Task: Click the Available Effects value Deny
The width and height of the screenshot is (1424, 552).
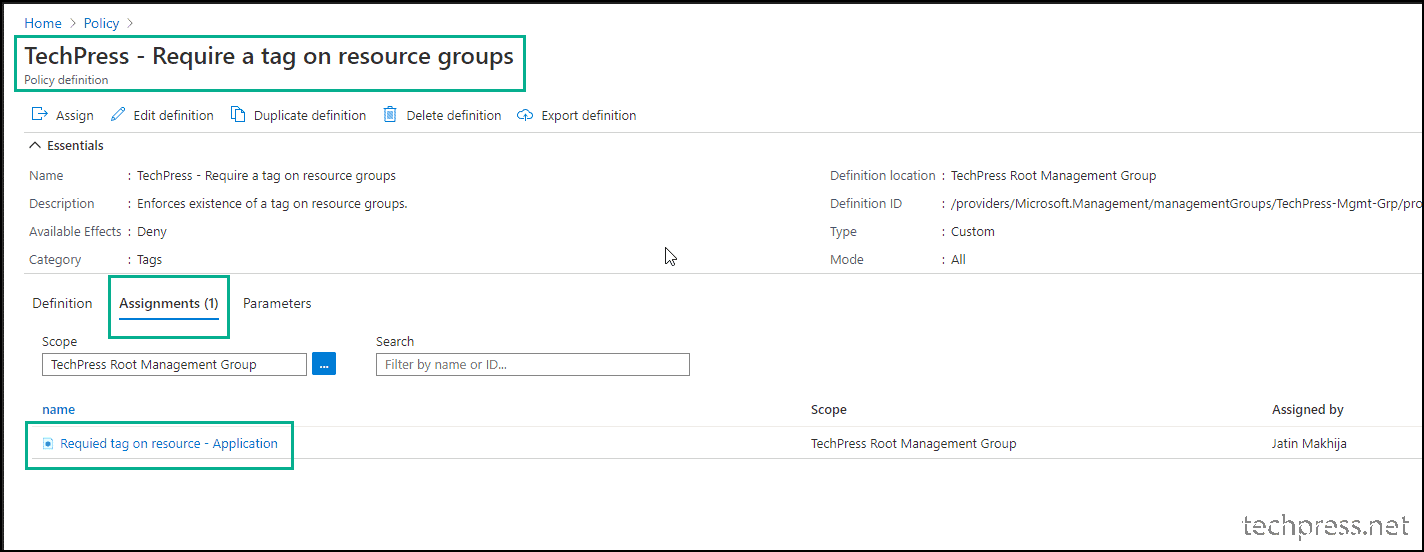Action: (152, 232)
